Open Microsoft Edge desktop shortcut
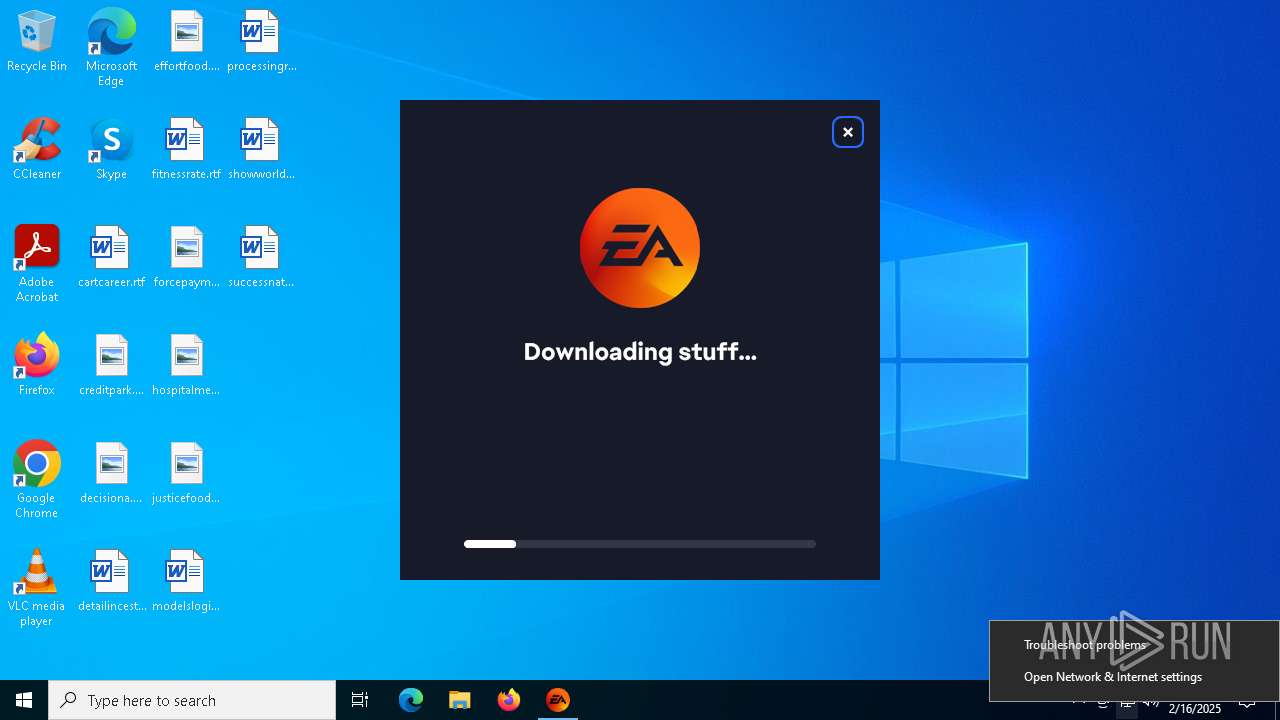1280x720 pixels. click(111, 48)
